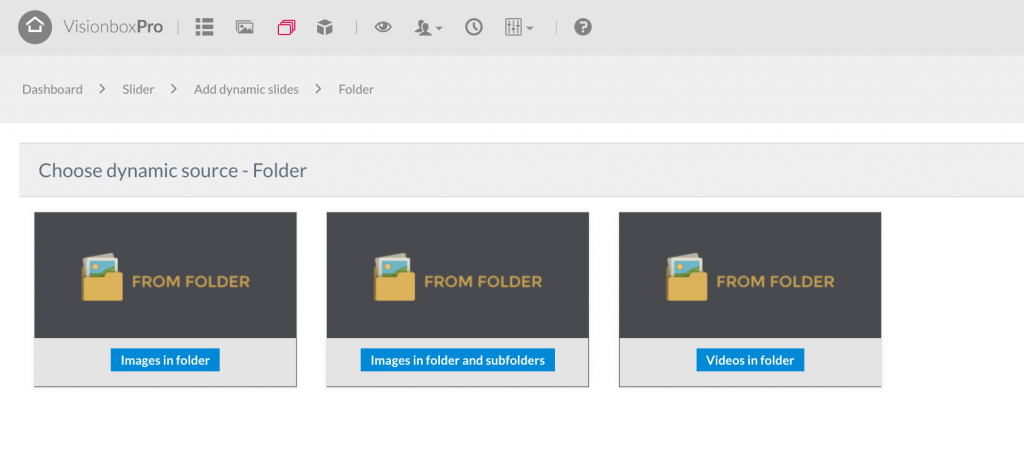
Task: Open the 3D box icon in the toolbar
Action: (x=325, y=27)
